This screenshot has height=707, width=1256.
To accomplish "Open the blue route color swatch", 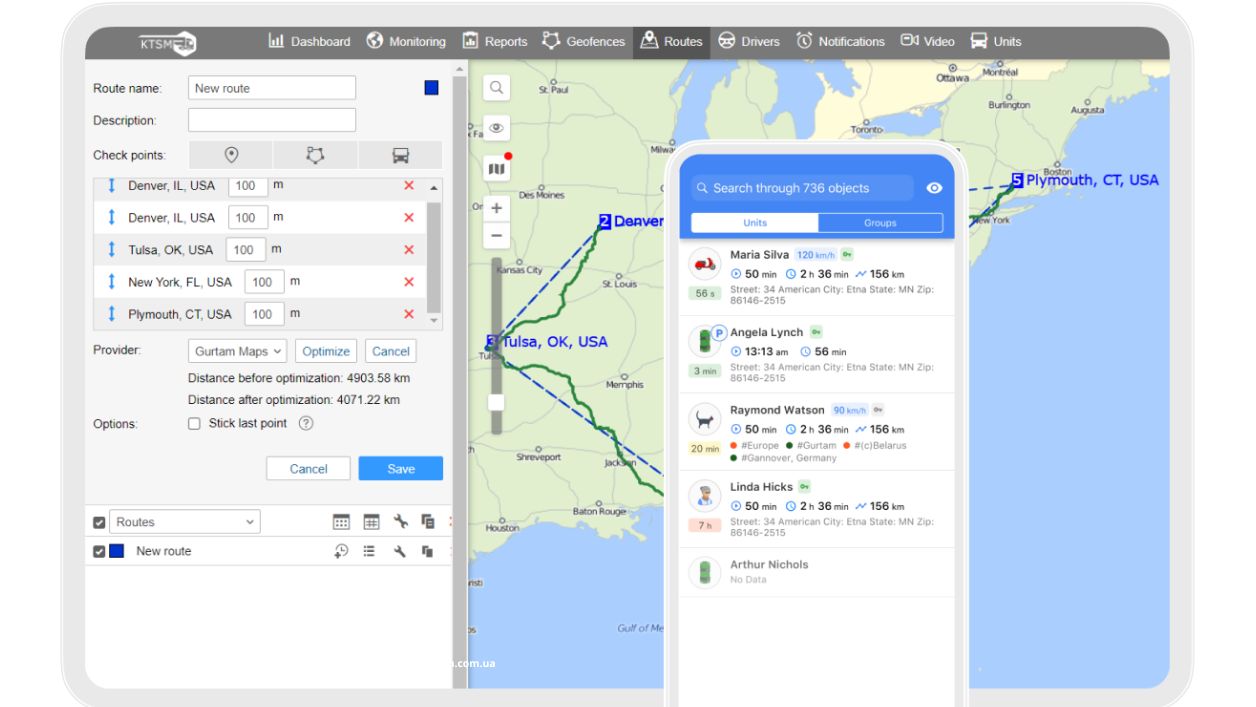I will pos(431,88).
